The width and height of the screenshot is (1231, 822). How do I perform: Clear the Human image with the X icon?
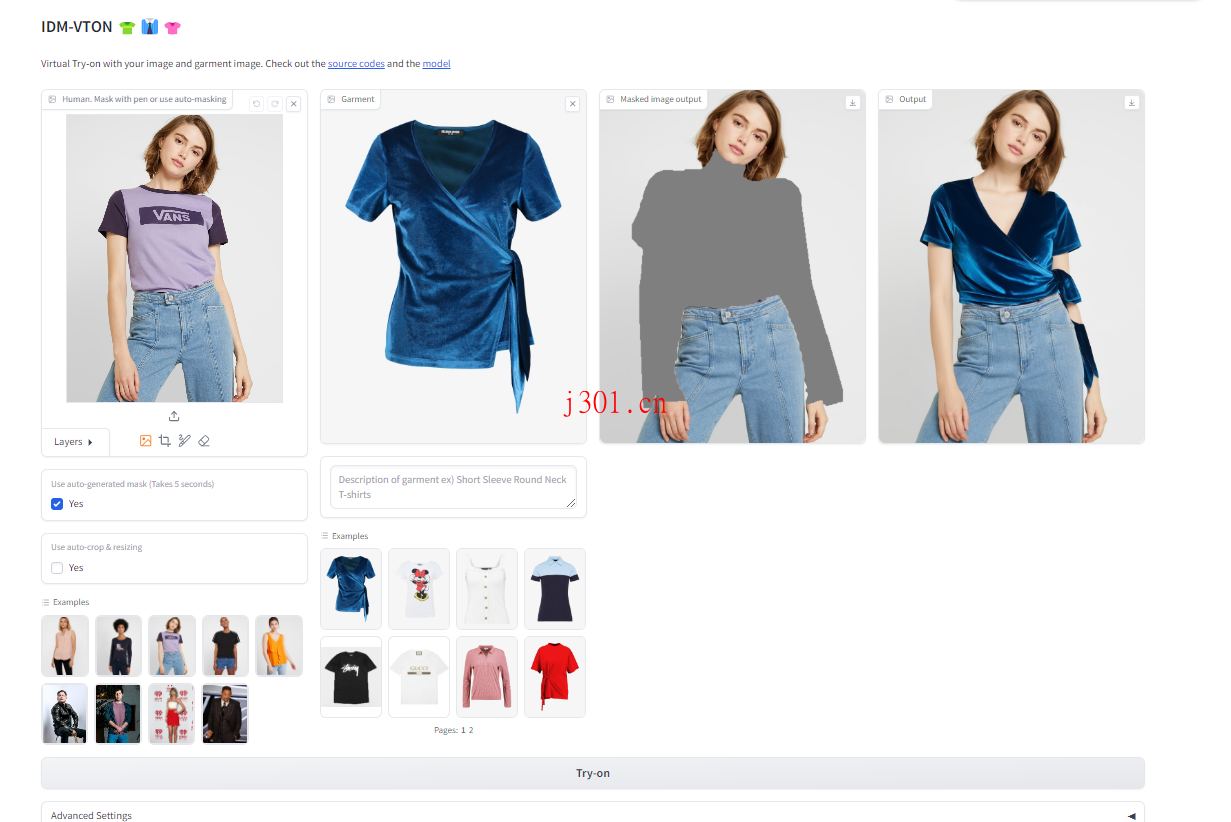coord(293,104)
